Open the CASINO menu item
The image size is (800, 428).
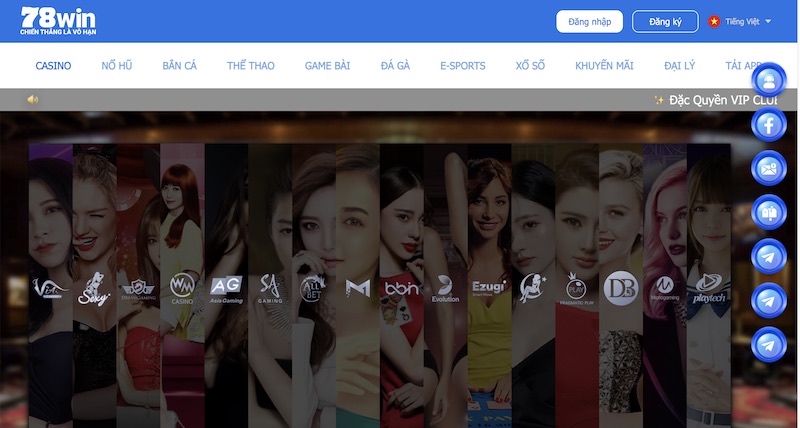pyautogui.click(x=54, y=66)
